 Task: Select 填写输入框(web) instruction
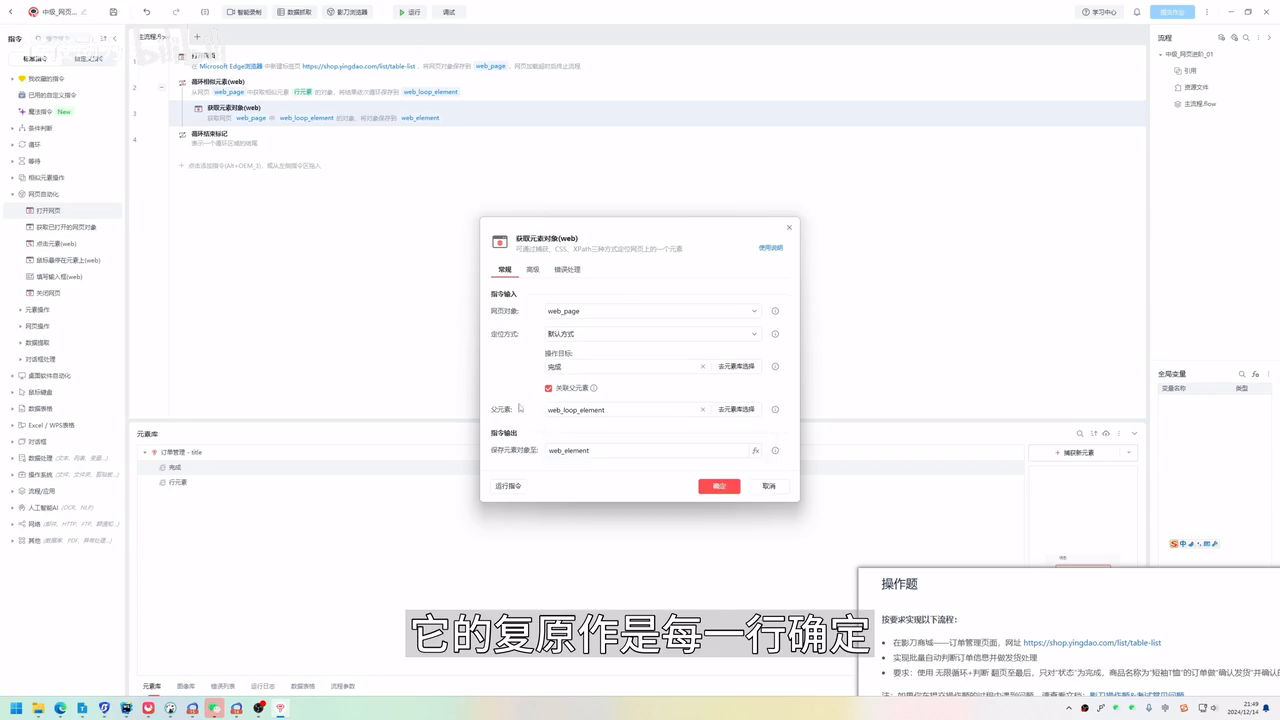[59, 277]
